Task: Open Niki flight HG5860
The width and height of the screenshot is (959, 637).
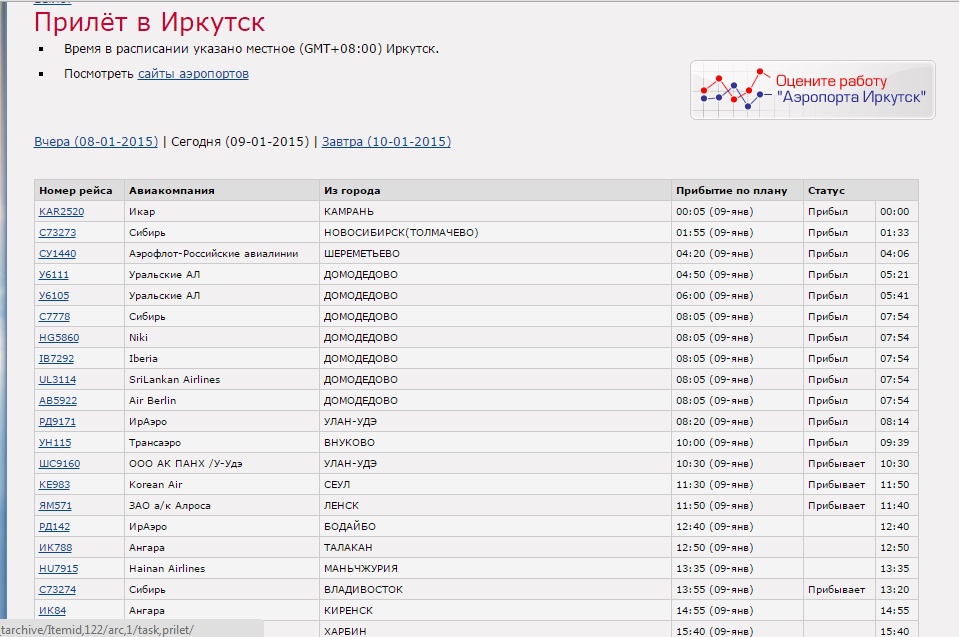Action: pyautogui.click(x=58, y=338)
